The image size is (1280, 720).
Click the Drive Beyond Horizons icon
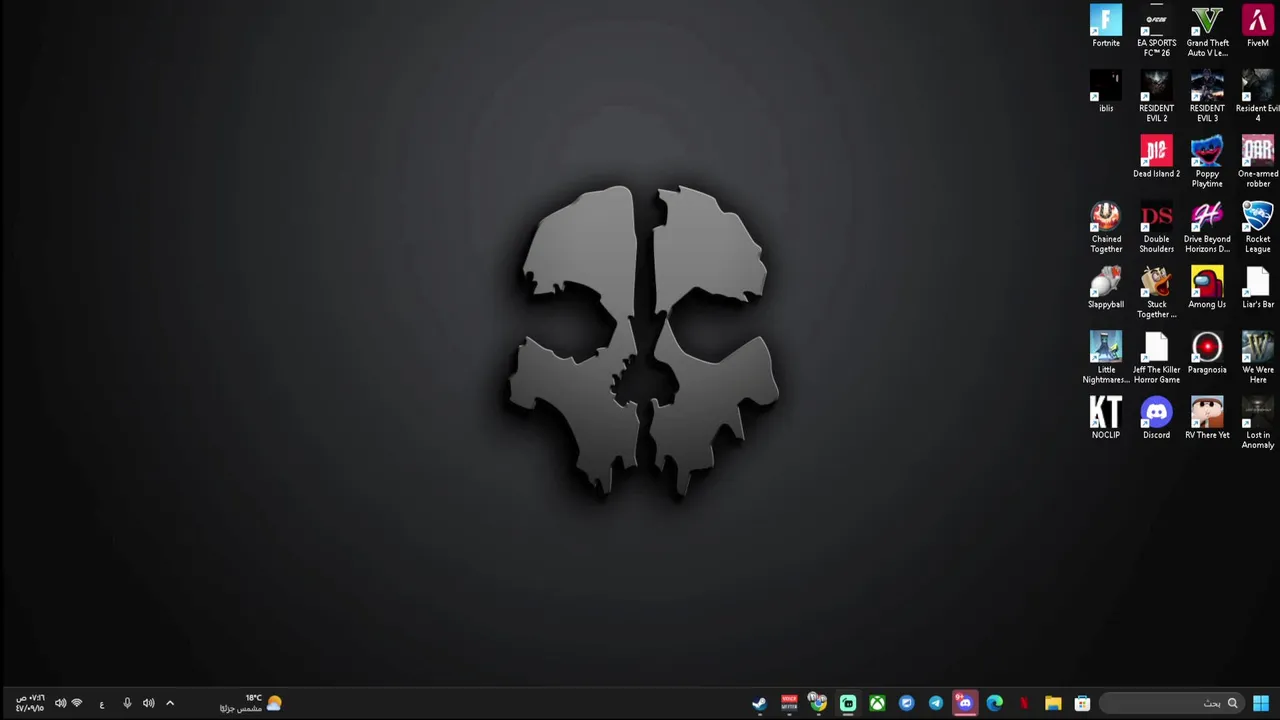1207,227
